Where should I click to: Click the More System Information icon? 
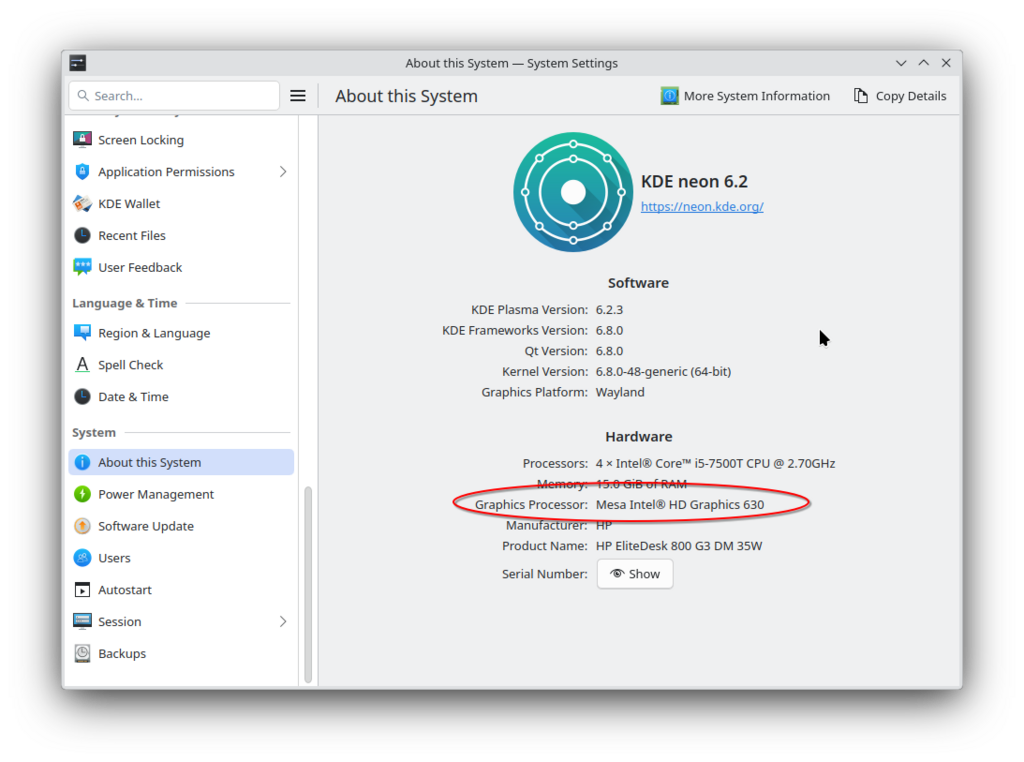tap(669, 96)
